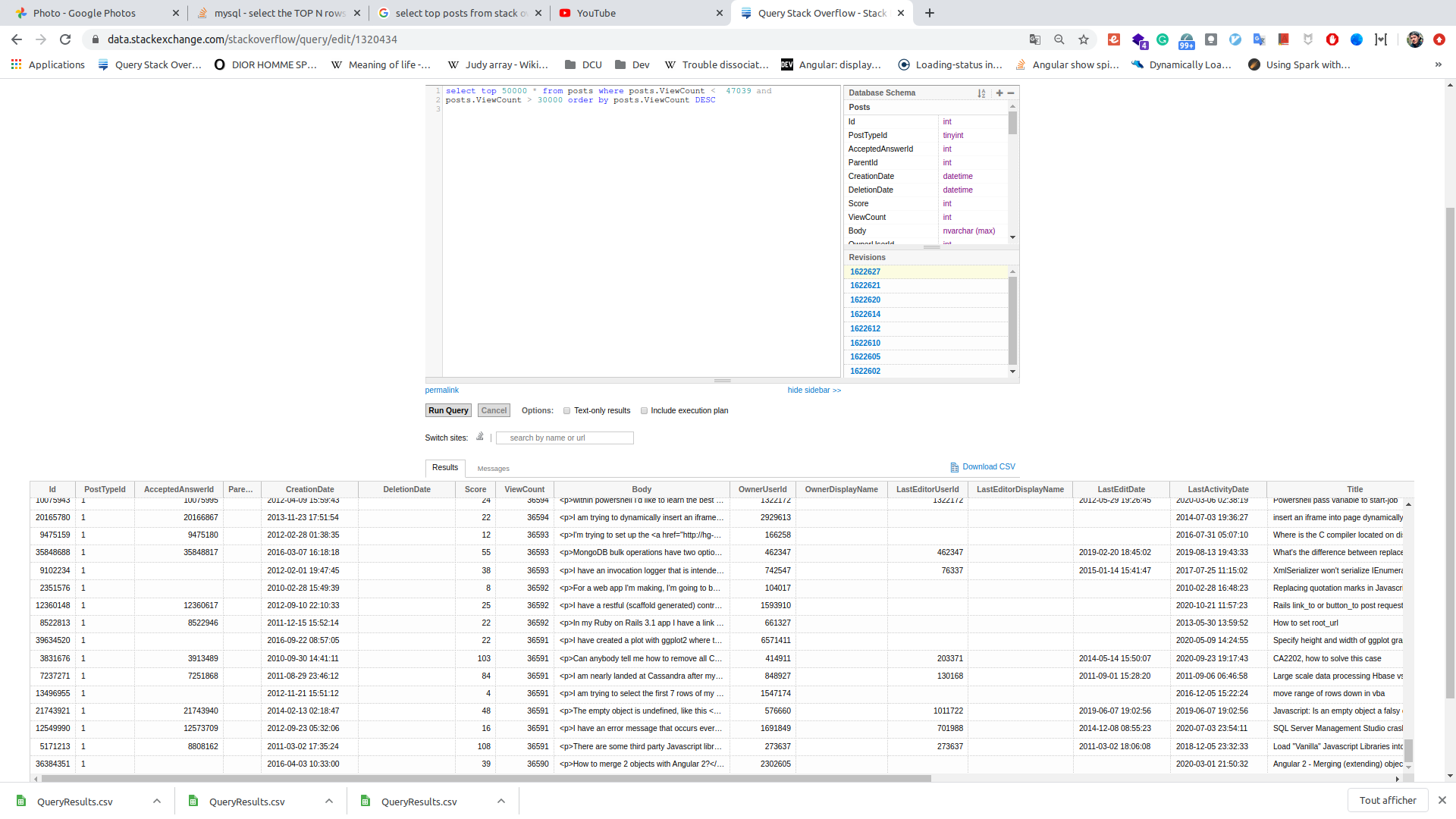The width and height of the screenshot is (1456, 819).
Task: Enable Include execution plan option
Action: pyautogui.click(x=644, y=411)
